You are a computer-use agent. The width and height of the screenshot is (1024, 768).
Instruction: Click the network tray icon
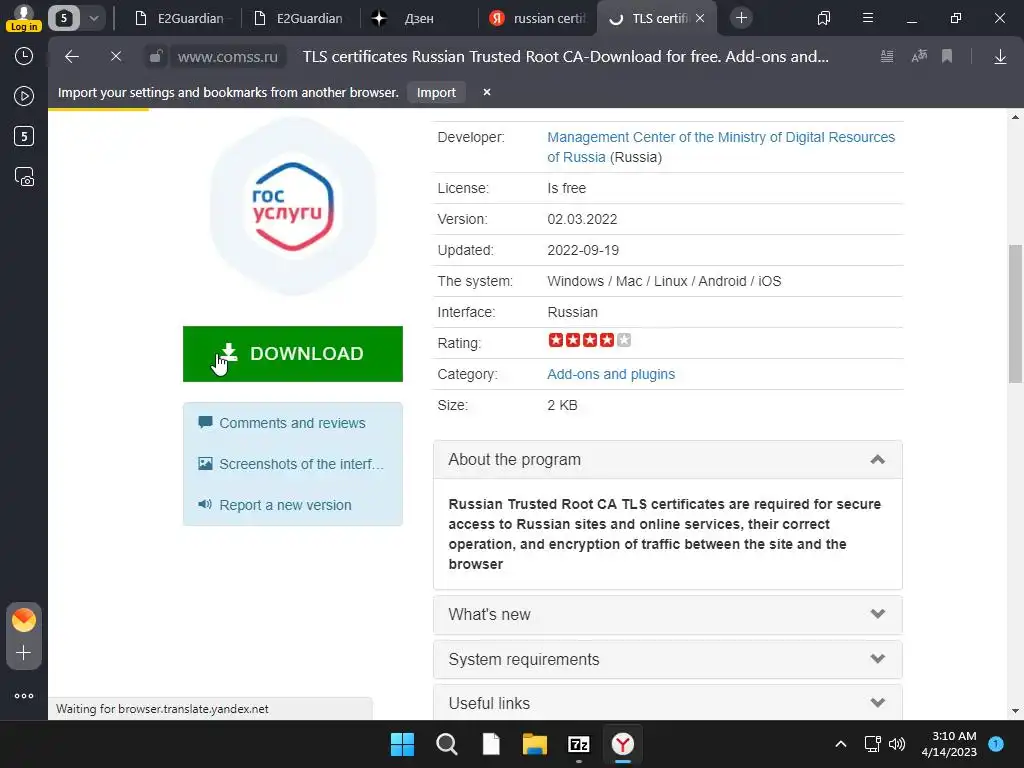pos(872,744)
